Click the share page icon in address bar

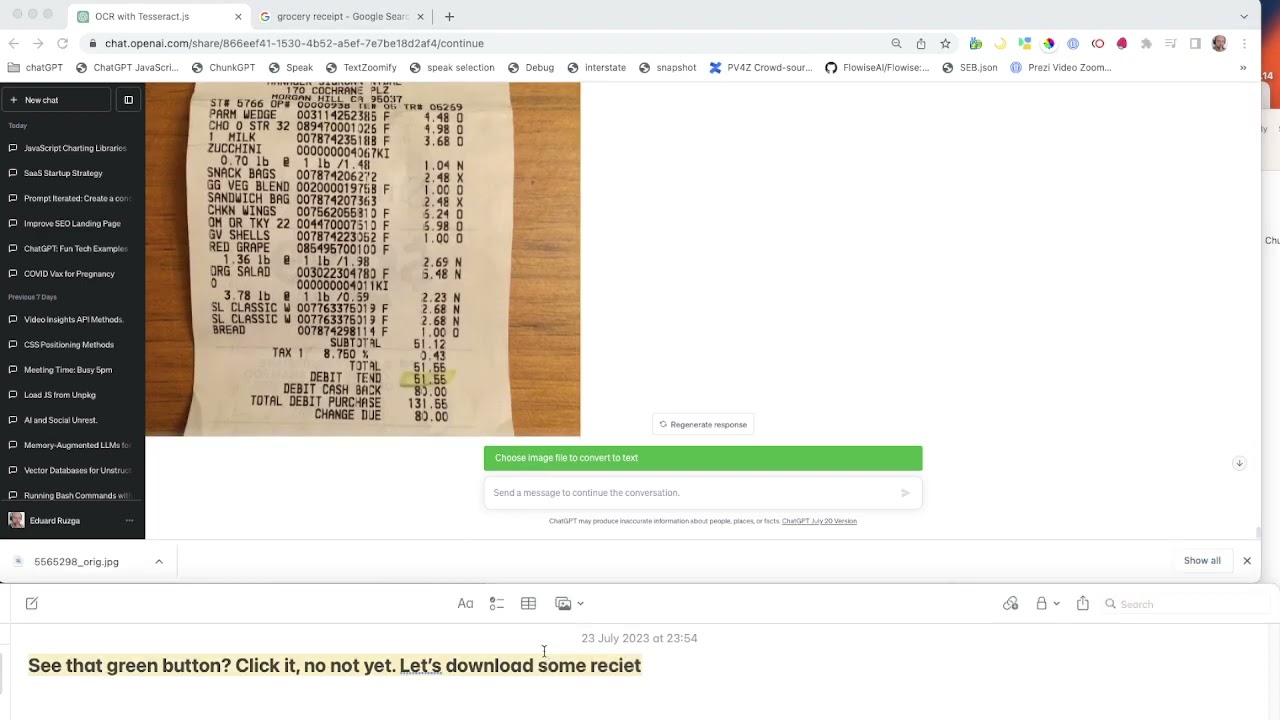(x=921, y=43)
